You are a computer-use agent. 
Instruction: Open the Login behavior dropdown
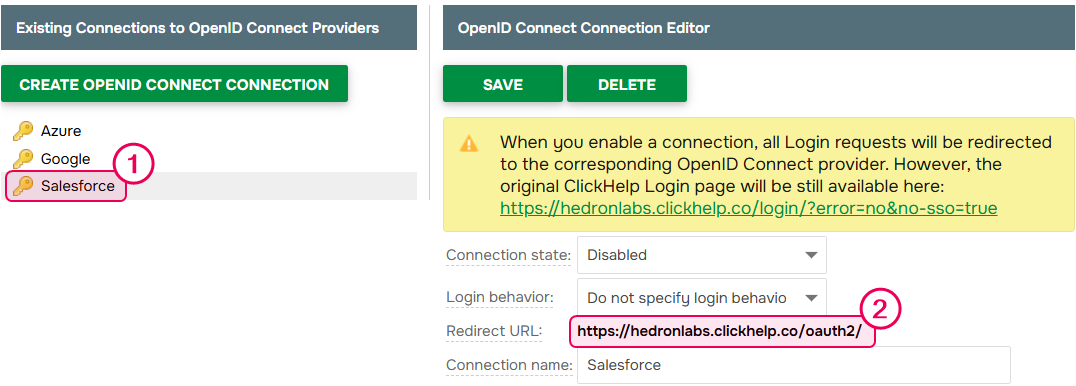[x=702, y=297]
